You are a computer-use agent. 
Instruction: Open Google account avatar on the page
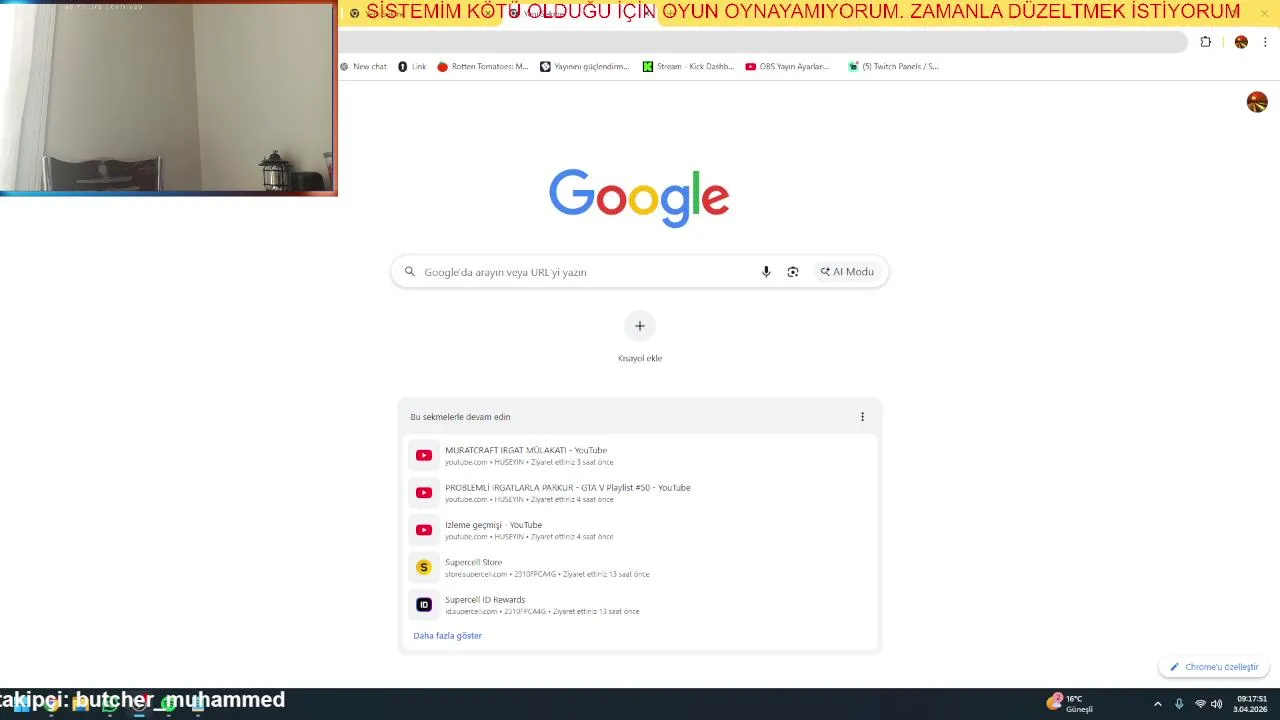coord(1257,102)
